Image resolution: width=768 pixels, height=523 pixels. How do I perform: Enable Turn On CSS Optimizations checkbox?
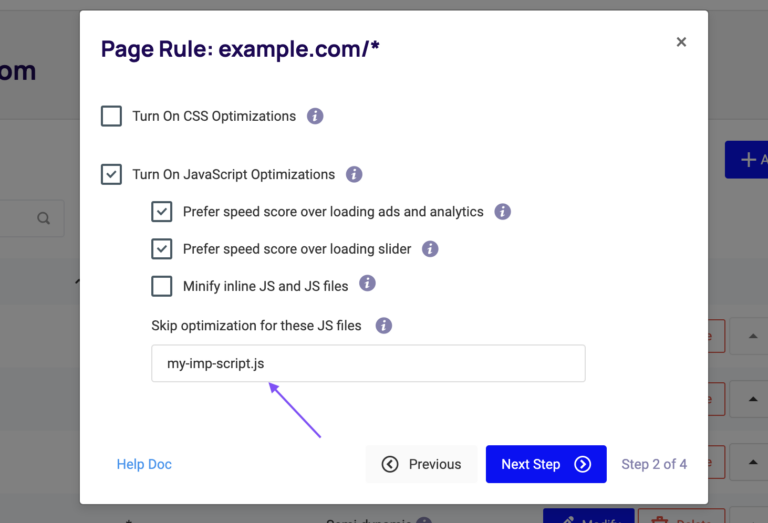click(111, 116)
